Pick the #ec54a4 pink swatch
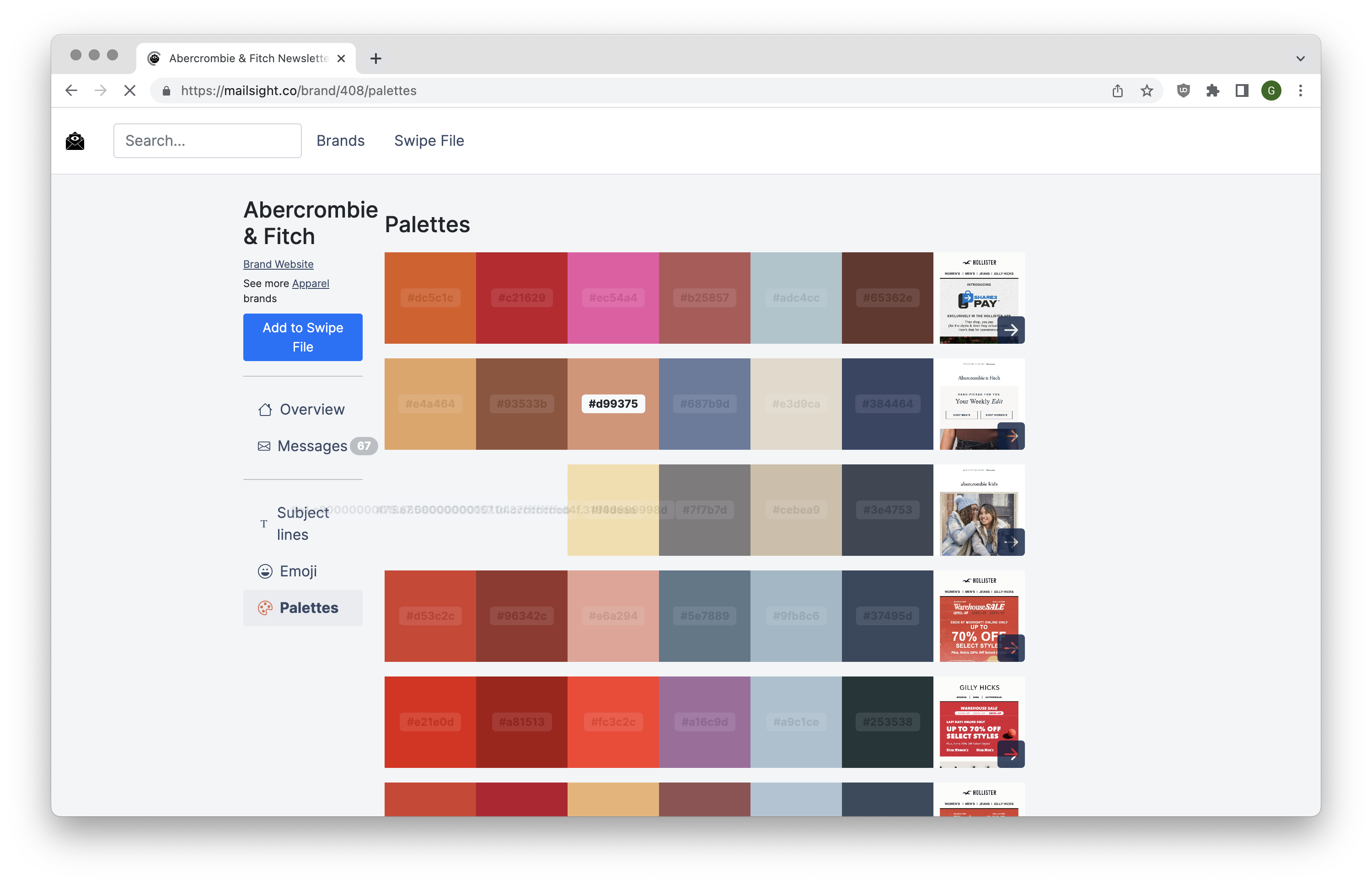Viewport: 1372px width, 884px height. (613, 298)
